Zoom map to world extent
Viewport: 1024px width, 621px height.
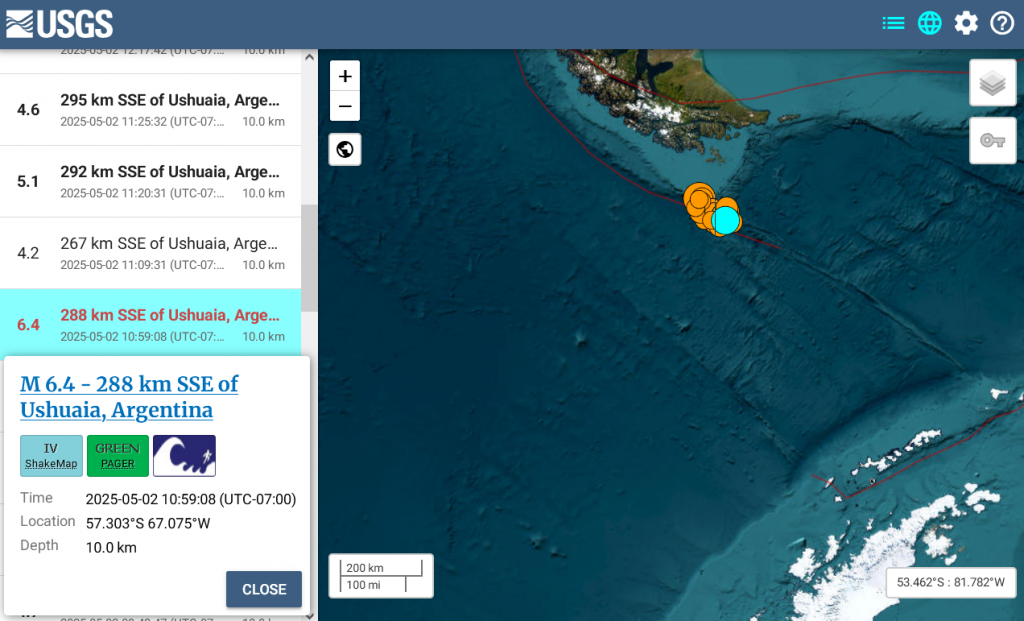tap(345, 150)
